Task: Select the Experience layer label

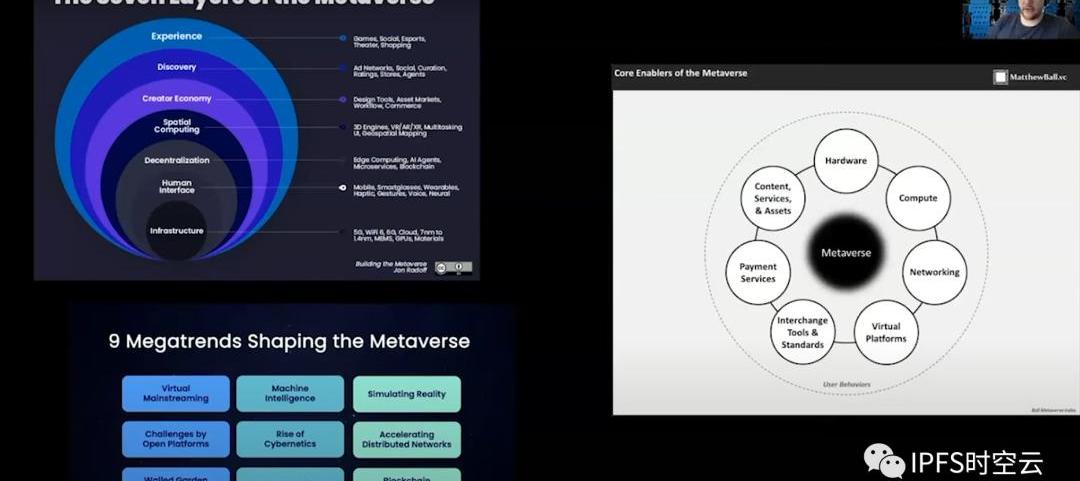Action: tap(177, 36)
